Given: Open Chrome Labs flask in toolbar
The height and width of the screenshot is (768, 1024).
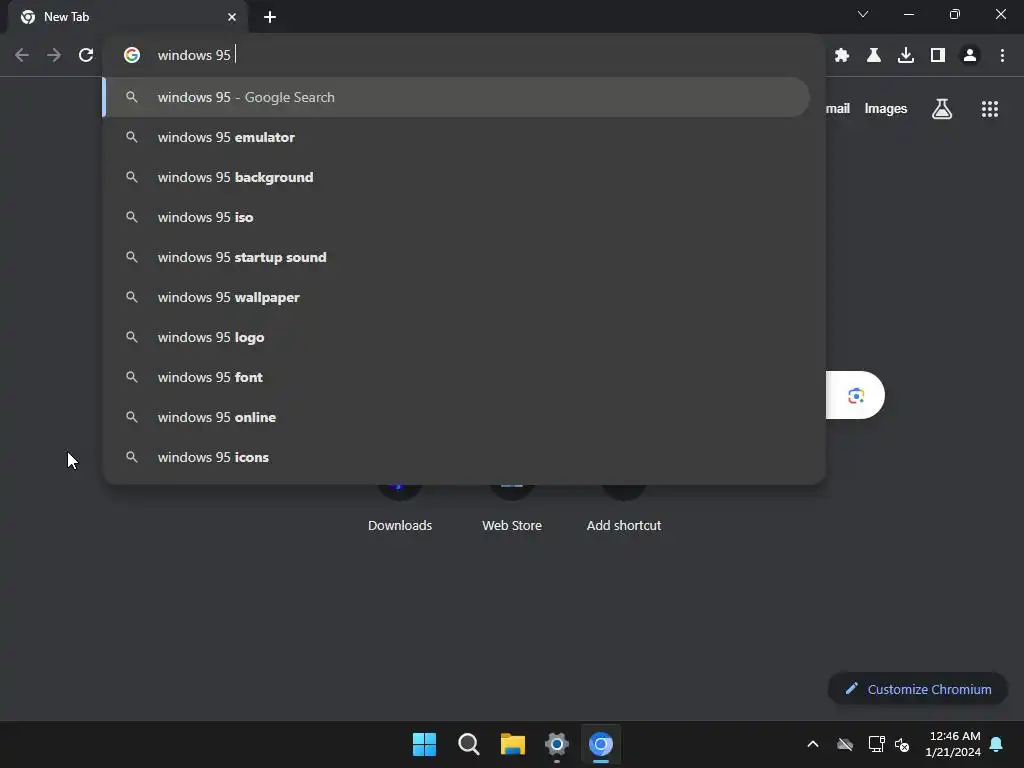Looking at the screenshot, I should point(874,55).
